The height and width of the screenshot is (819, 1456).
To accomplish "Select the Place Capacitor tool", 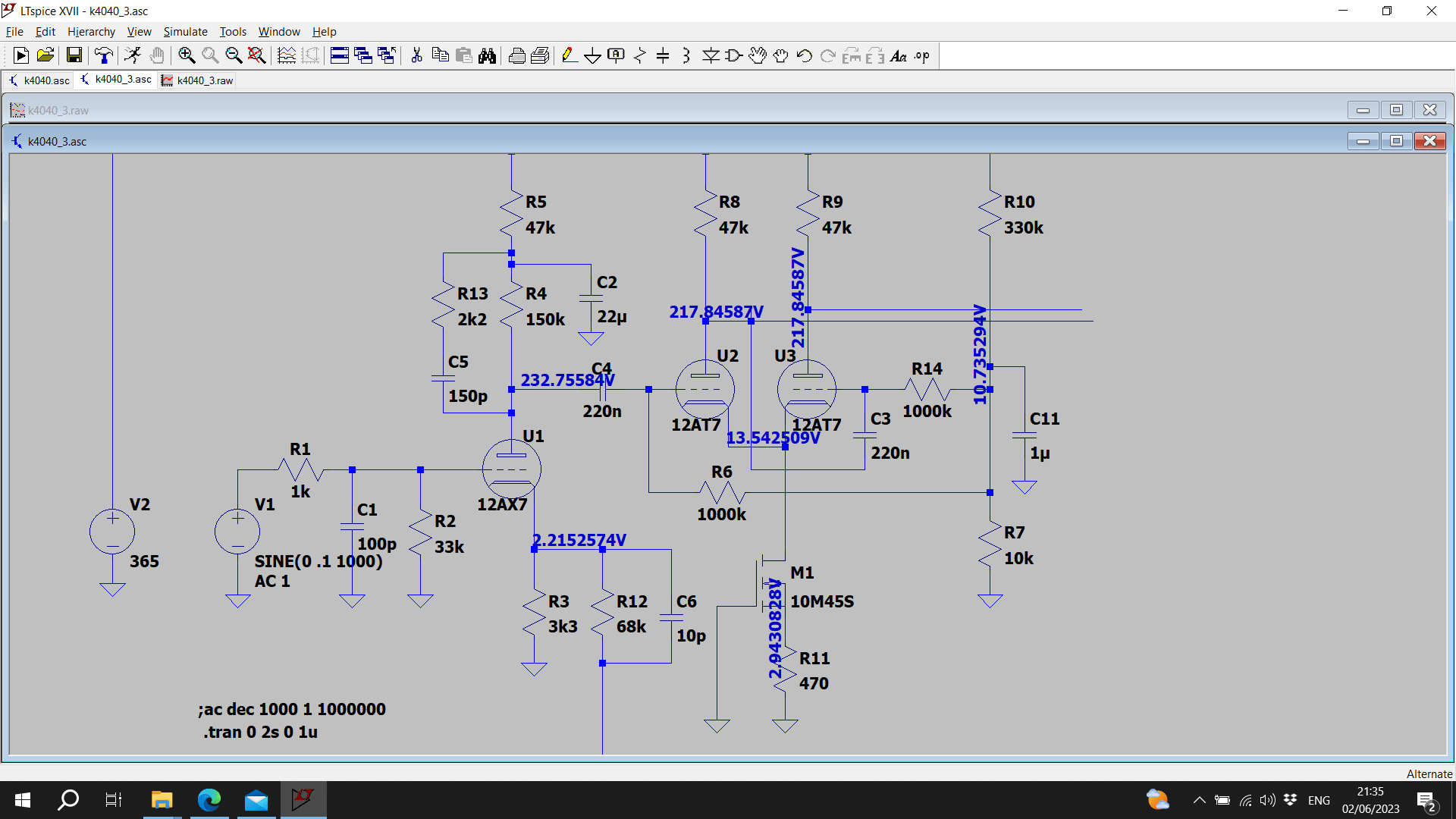I will click(663, 55).
